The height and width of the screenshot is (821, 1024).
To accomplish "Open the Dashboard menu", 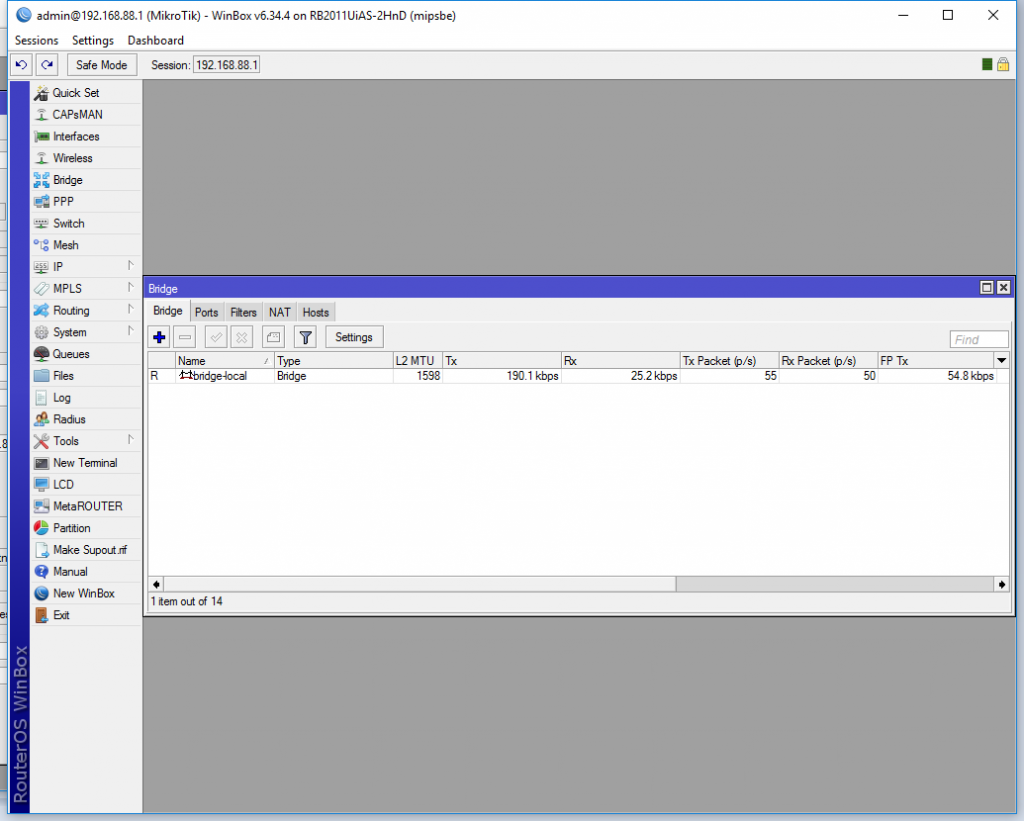I will 155,40.
